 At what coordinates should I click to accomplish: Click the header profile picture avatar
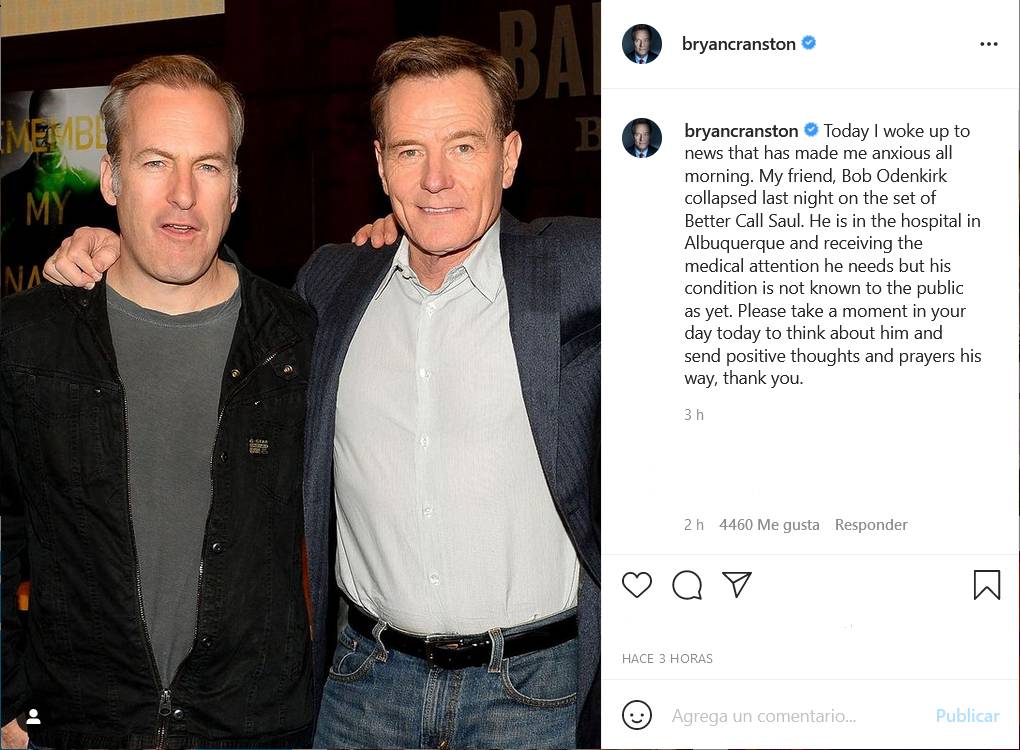coord(641,44)
